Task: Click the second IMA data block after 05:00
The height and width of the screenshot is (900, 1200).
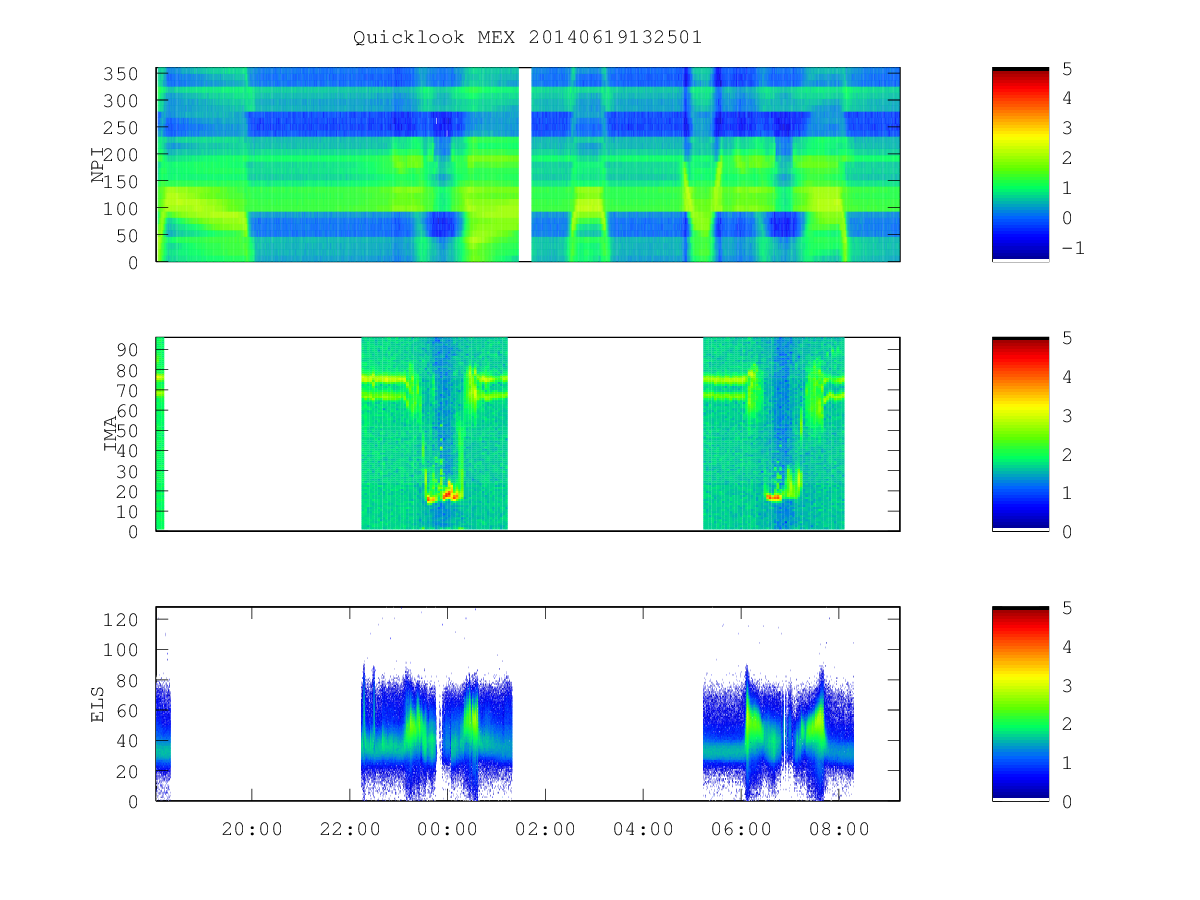Action: [774, 433]
